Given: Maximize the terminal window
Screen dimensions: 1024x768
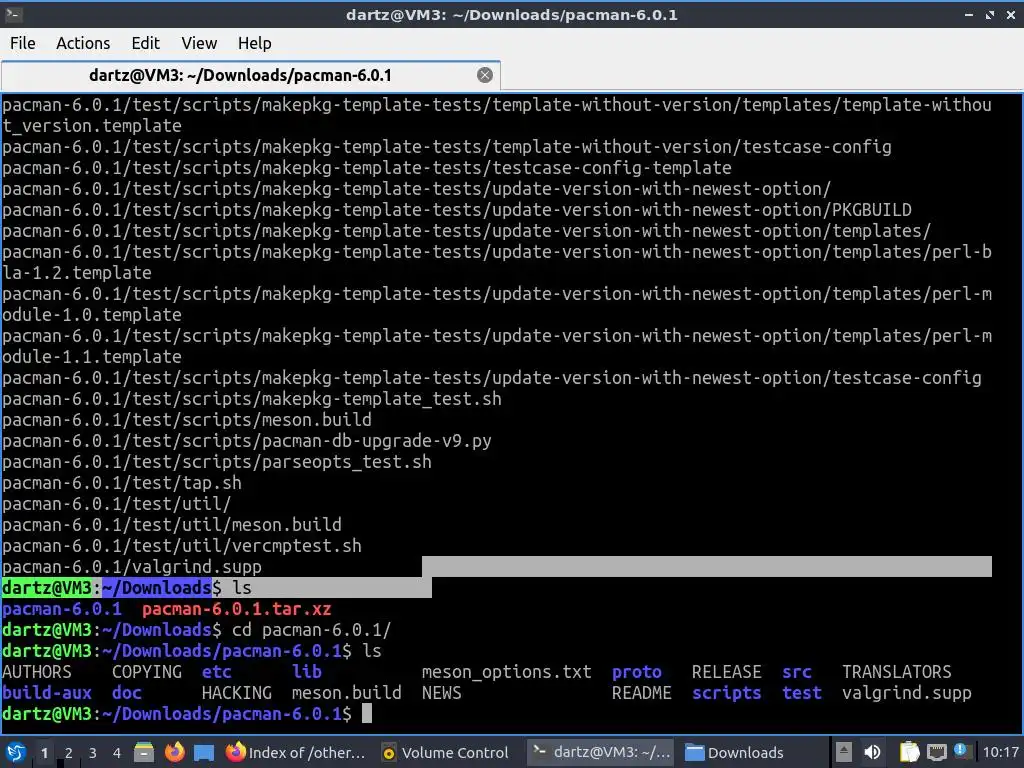Looking at the screenshot, I should [x=990, y=14].
